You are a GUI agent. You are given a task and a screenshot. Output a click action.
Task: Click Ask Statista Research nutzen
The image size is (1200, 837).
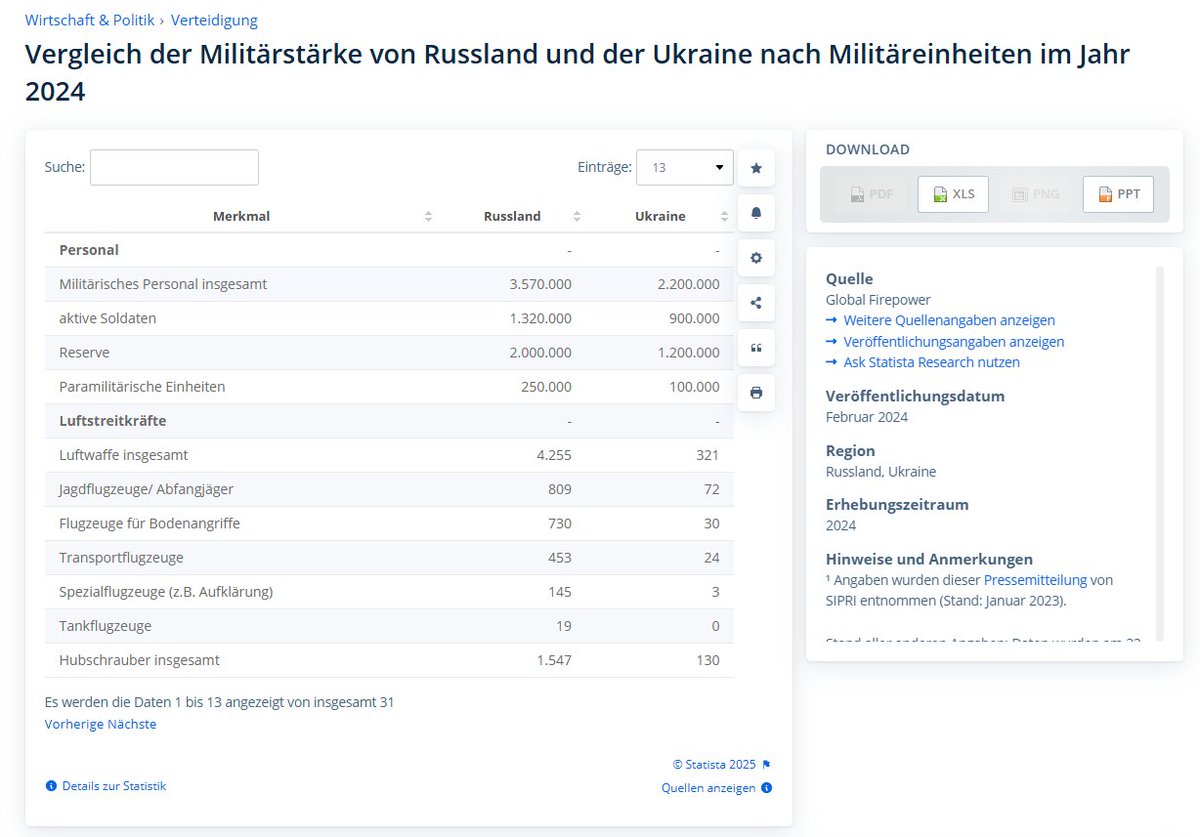[932, 362]
